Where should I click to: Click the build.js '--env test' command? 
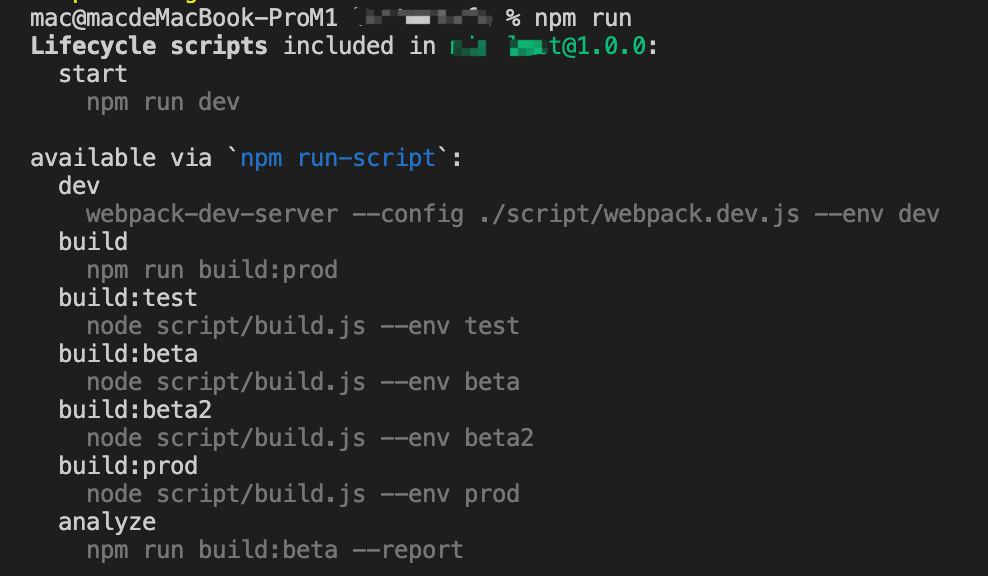point(303,326)
